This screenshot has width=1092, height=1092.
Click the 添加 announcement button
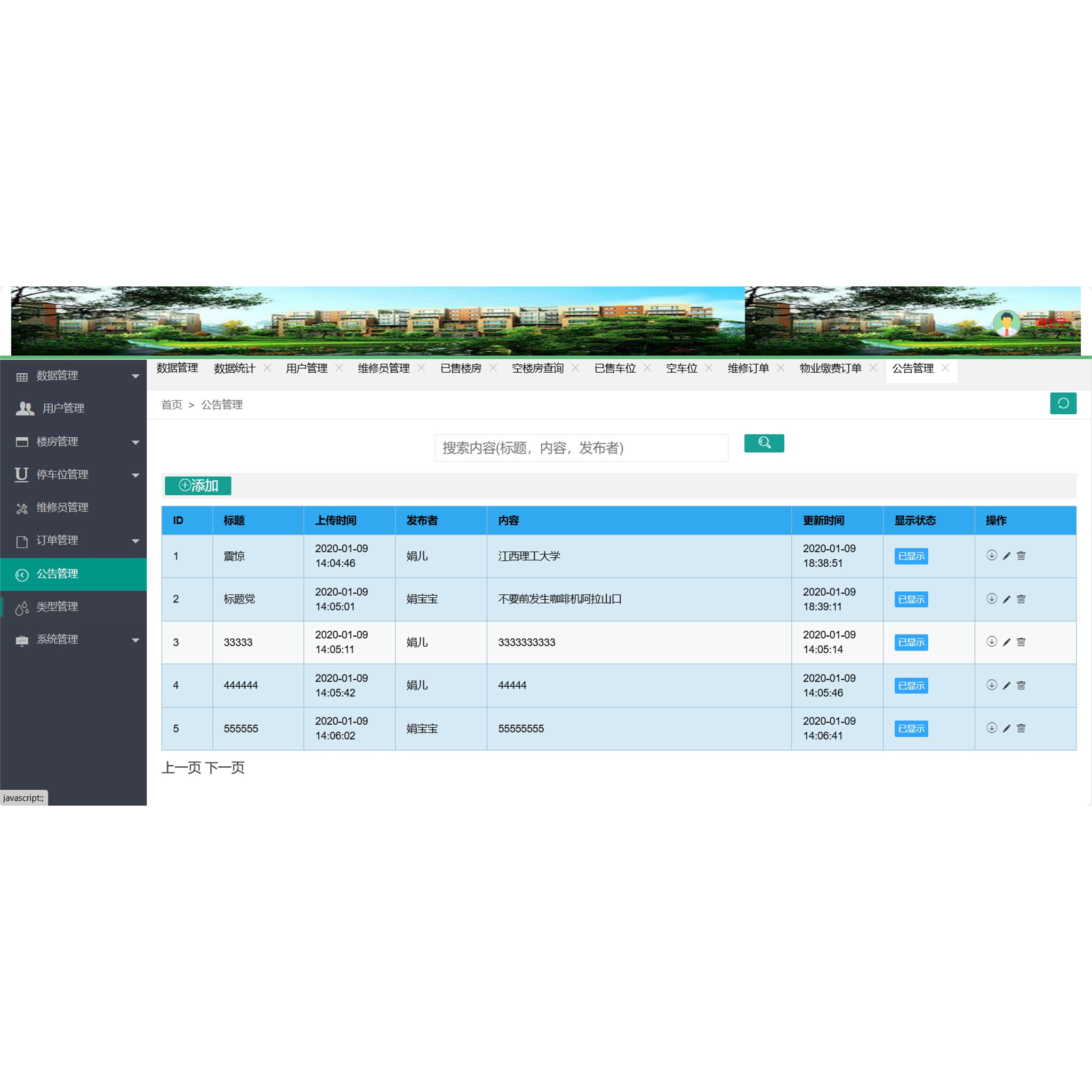[x=198, y=486]
